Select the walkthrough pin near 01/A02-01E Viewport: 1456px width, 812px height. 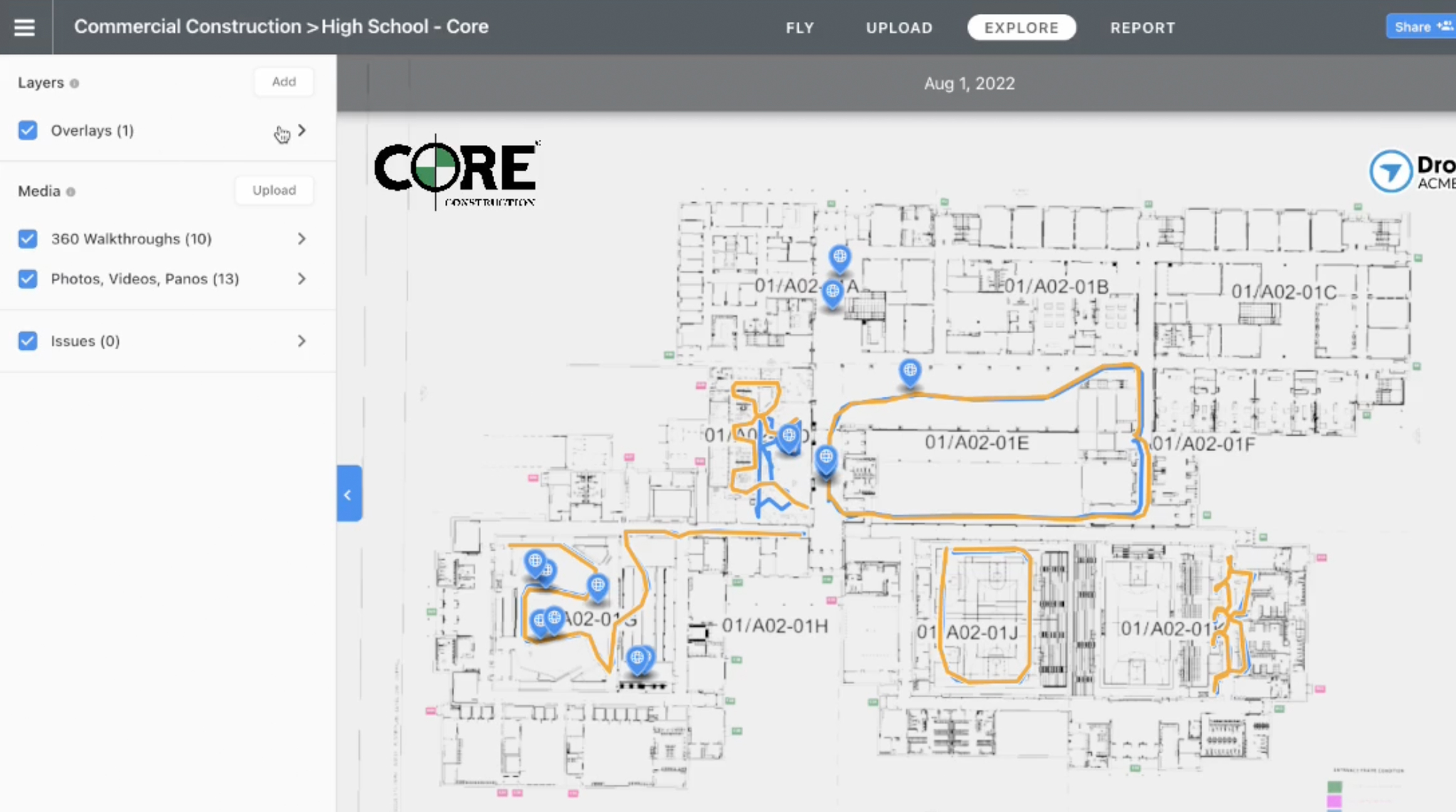click(x=910, y=371)
